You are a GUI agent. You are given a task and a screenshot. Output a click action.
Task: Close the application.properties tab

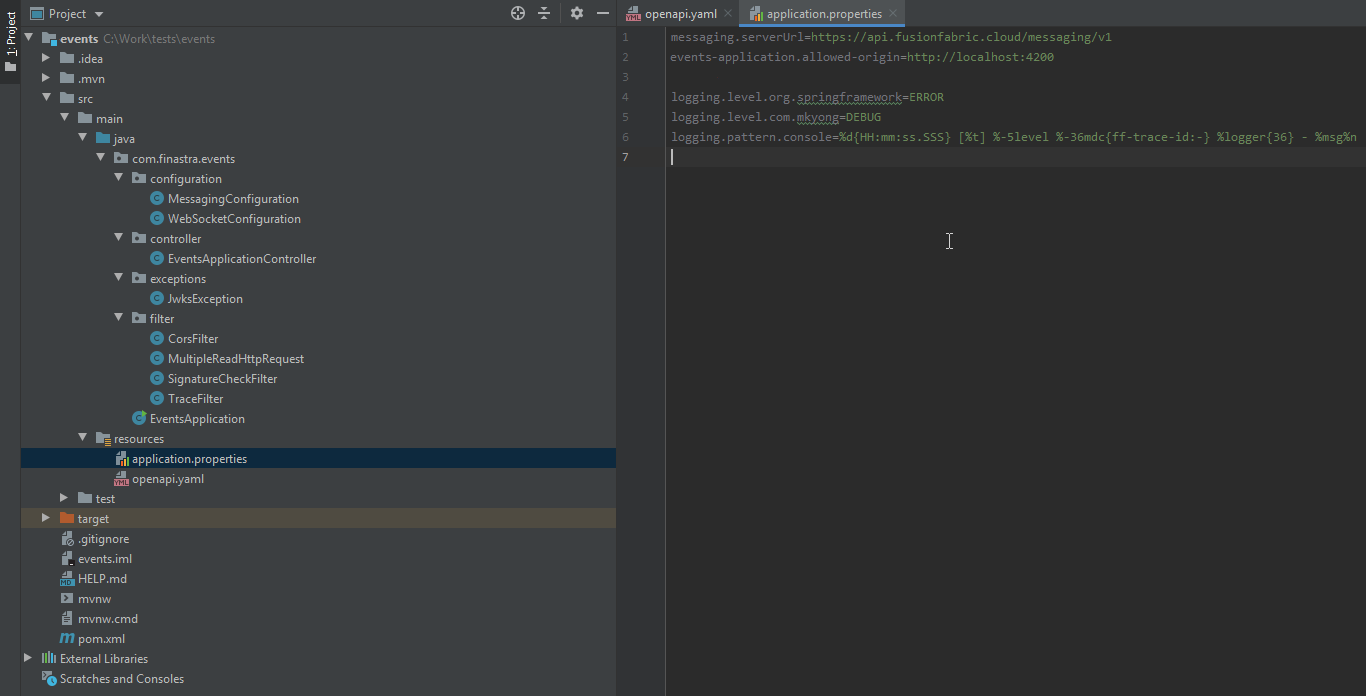(x=894, y=14)
